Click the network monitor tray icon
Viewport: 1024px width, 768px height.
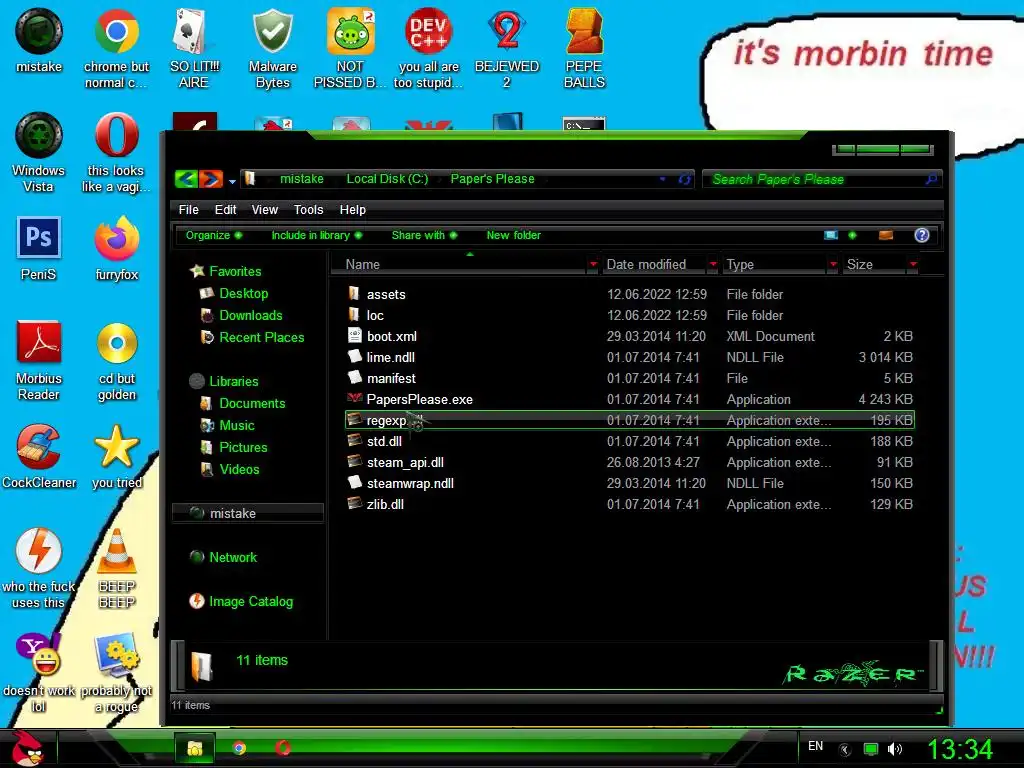coord(871,749)
